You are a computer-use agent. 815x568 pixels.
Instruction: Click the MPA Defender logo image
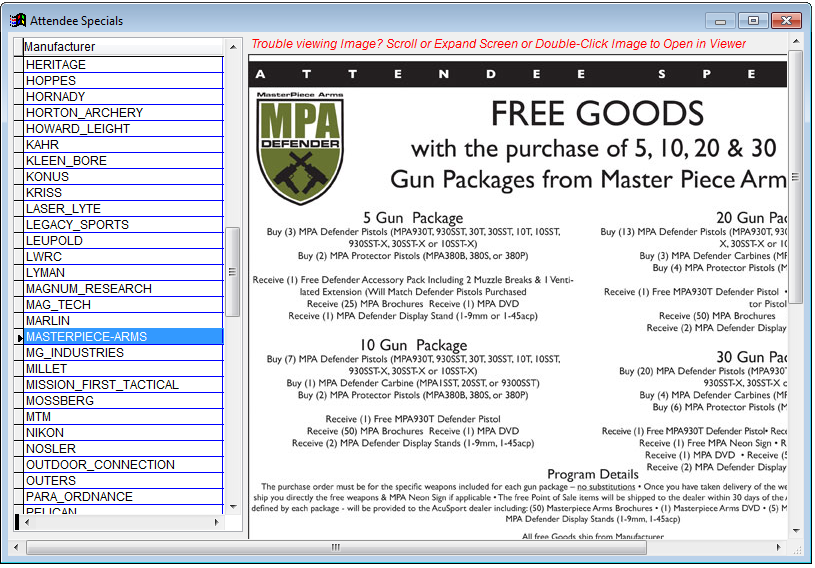[300, 148]
